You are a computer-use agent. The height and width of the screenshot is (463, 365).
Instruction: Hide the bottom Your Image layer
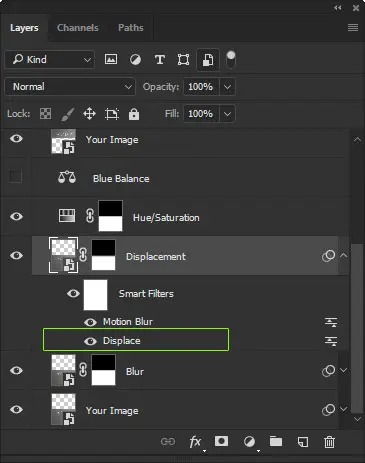pyautogui.click(x=16, y=409)
